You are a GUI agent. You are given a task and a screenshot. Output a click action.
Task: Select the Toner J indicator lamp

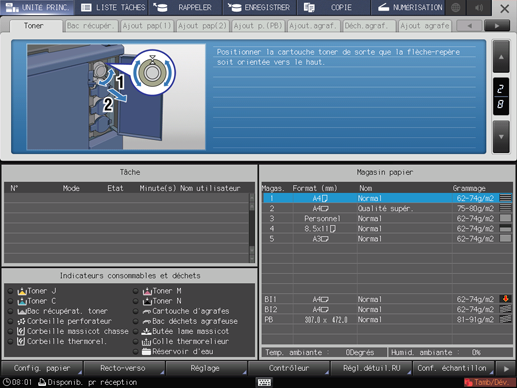[x=10, y=291]
